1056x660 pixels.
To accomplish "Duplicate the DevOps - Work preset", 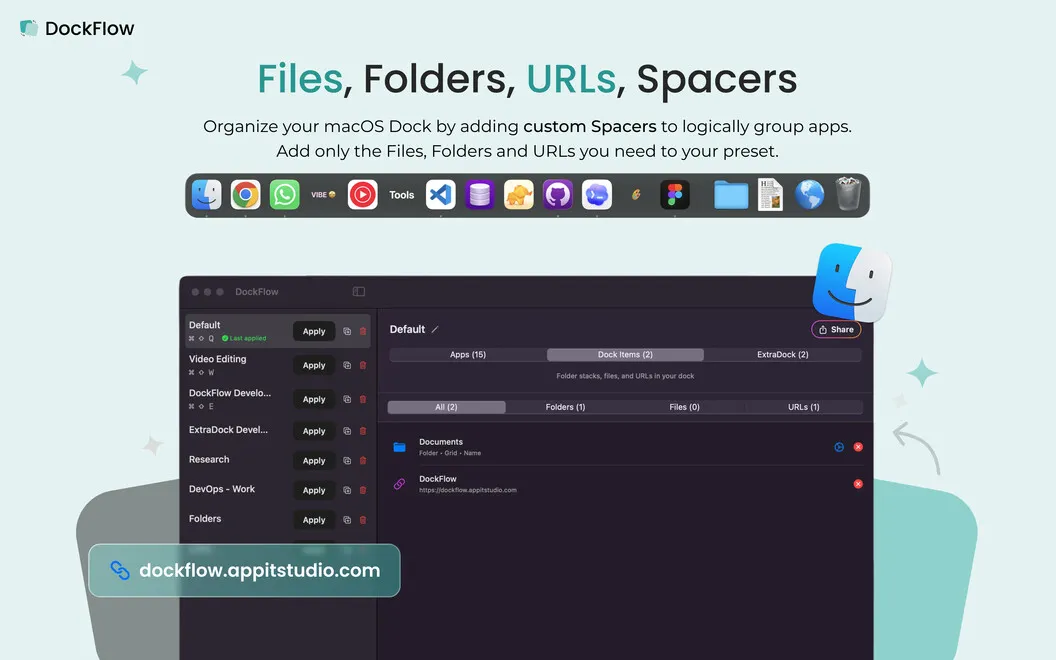I will [347, 490].
